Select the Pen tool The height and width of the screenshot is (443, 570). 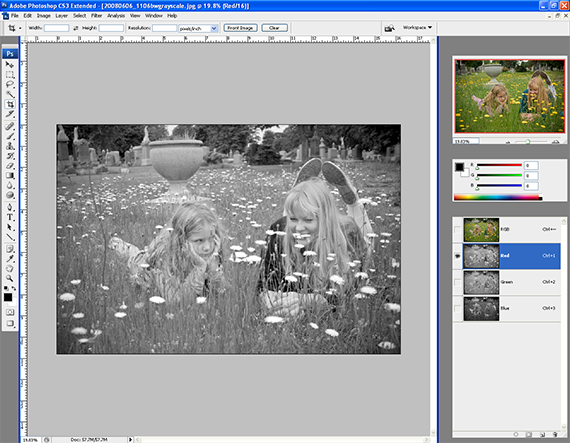click(10, 207)
